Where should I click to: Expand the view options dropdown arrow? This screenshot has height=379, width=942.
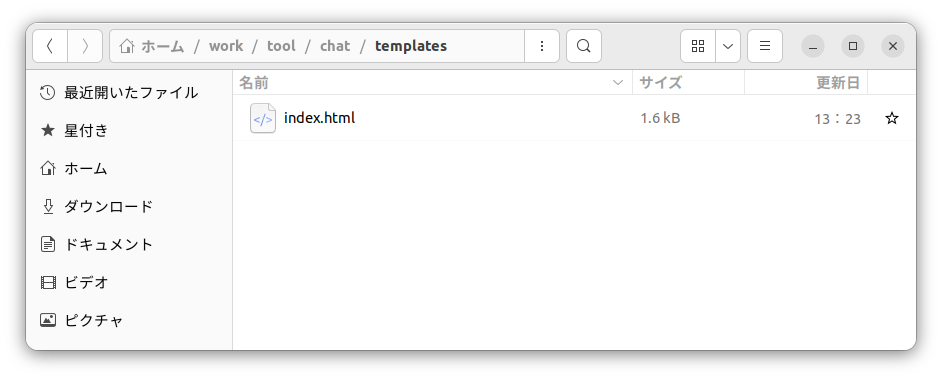[x=728, y=46]
